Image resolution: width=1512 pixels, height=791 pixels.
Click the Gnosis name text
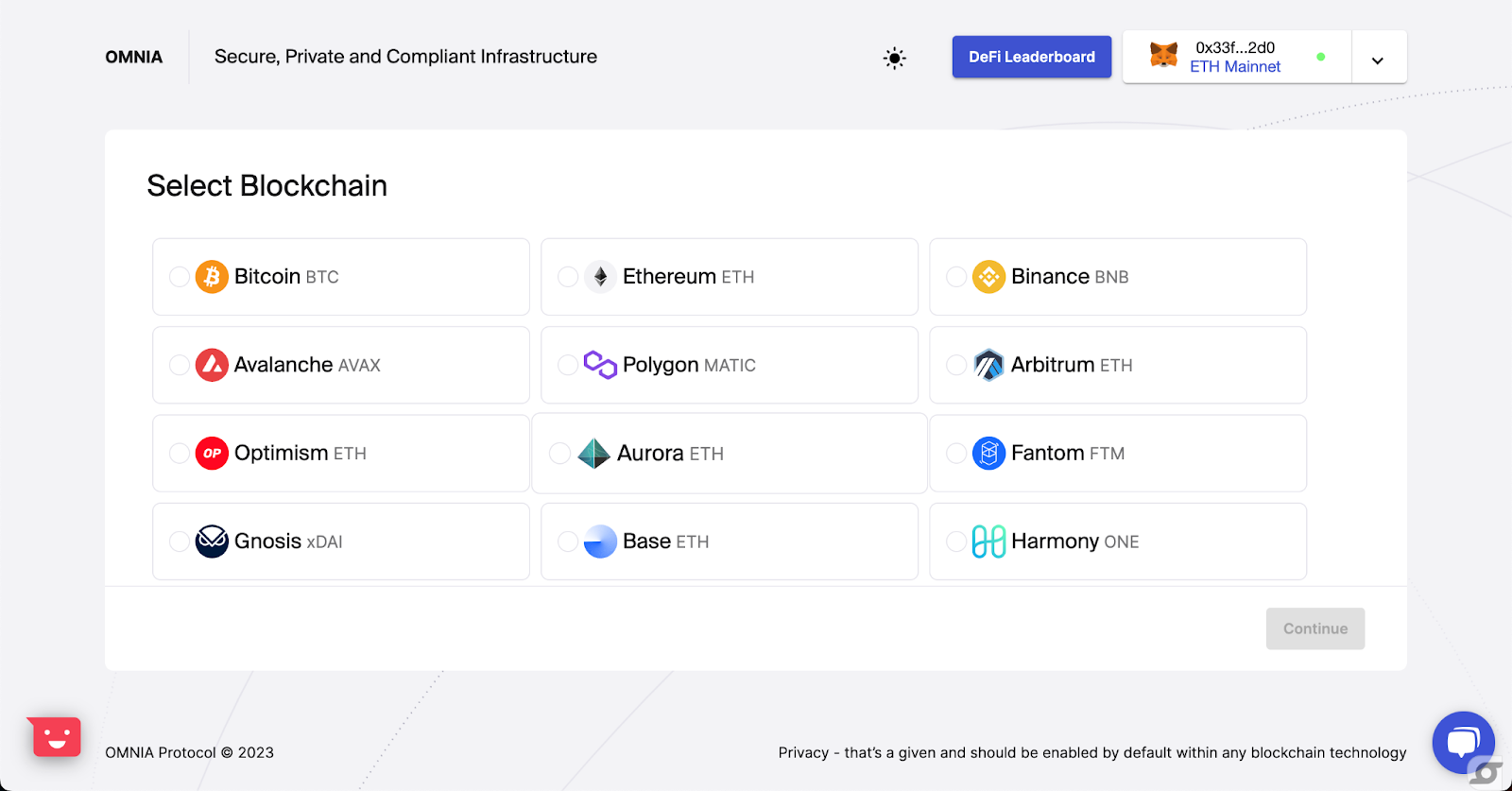click(x=268, y=541)
